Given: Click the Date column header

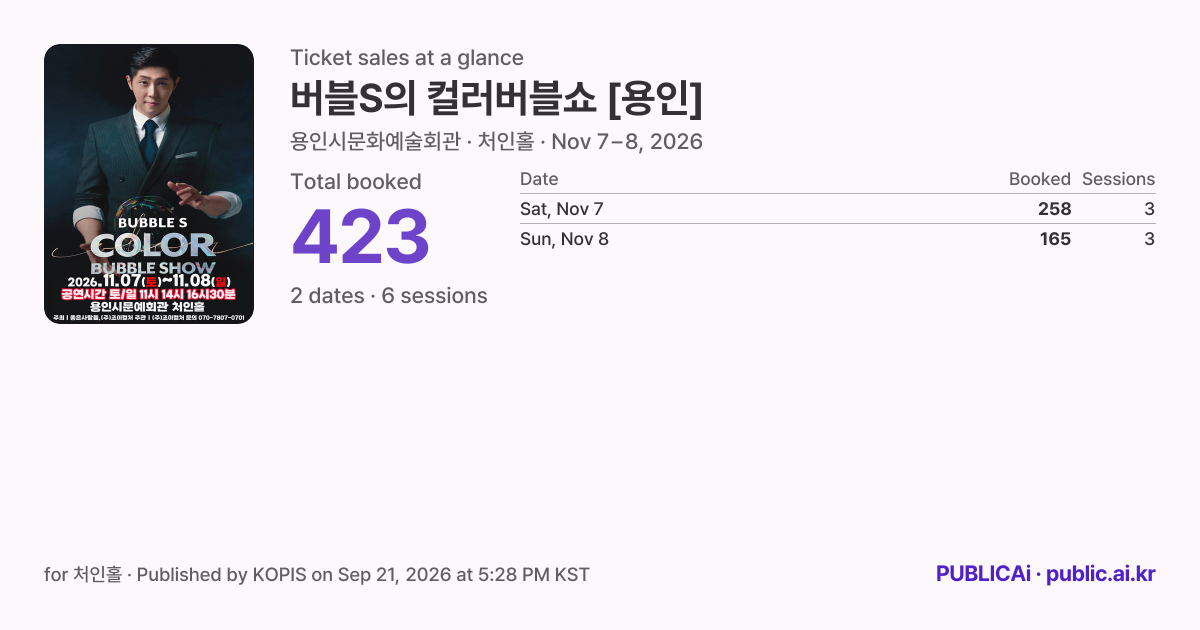Looking at the screenshot, I should point(539,179).
